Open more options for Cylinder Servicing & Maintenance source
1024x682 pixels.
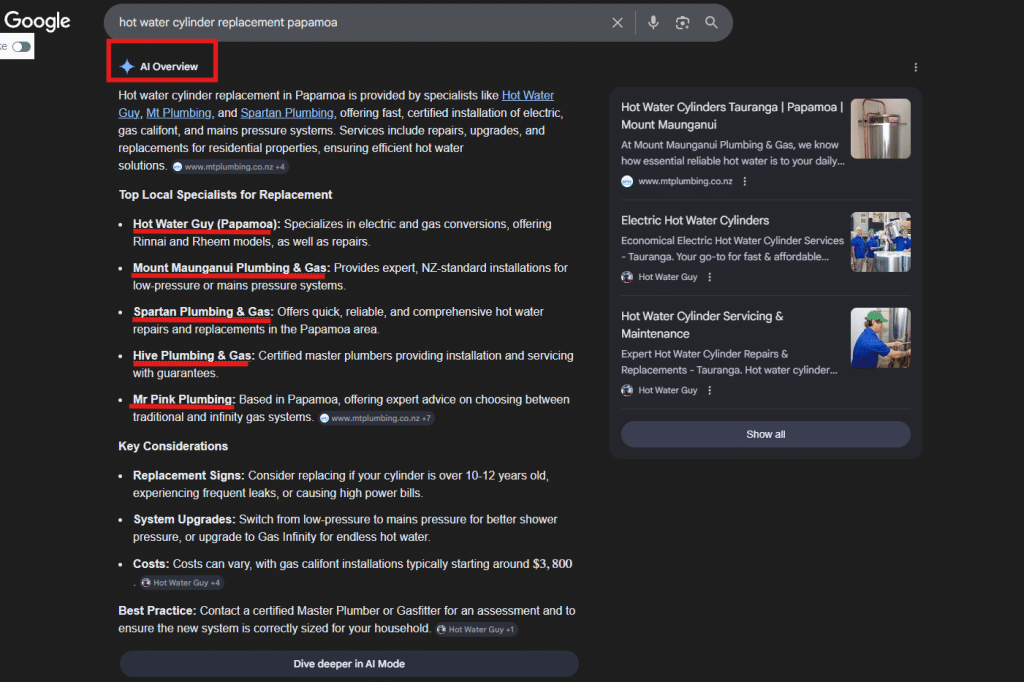click(710, 390)
